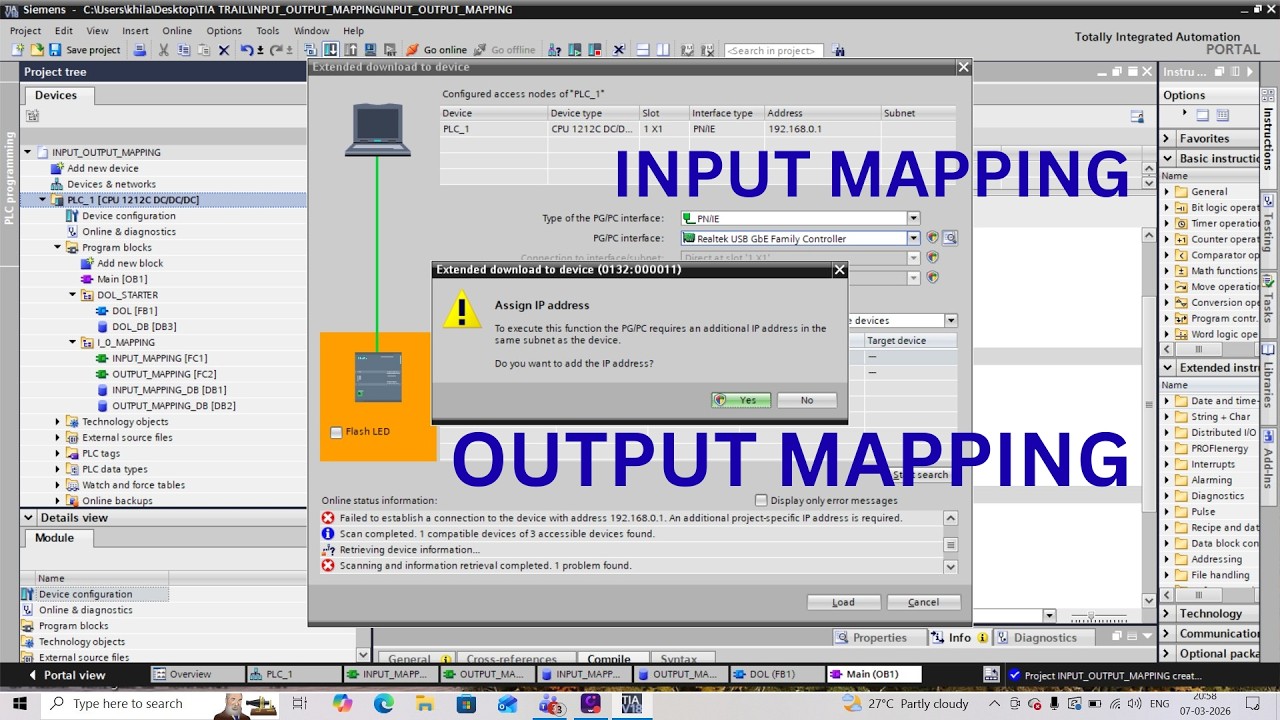Expand the PLC tags tree node
The width and height of the screenshot is (1280, 720).
58,453
